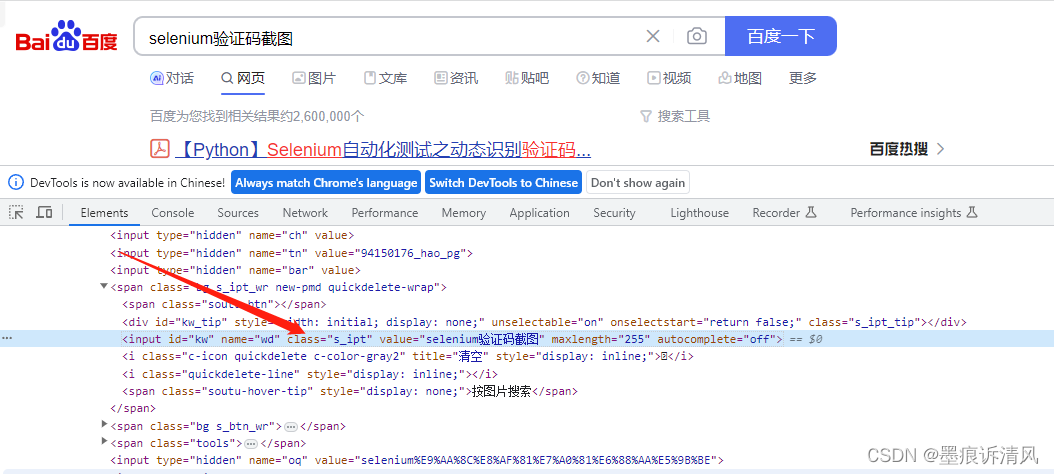
Task: Open the selected row's three-dot actions
Action: [x=7, y=339]
